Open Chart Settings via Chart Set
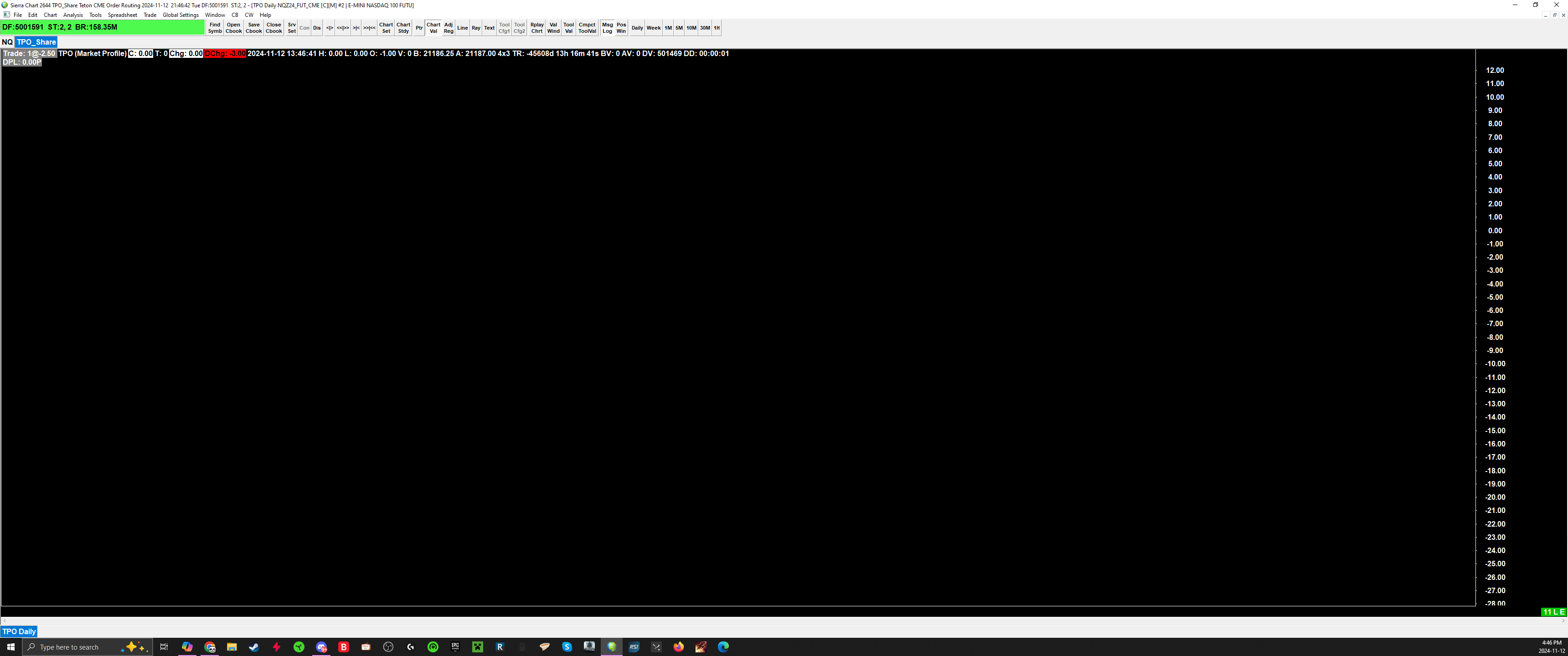The width and height of the screenshot is (1568, 656). [386, 28]
